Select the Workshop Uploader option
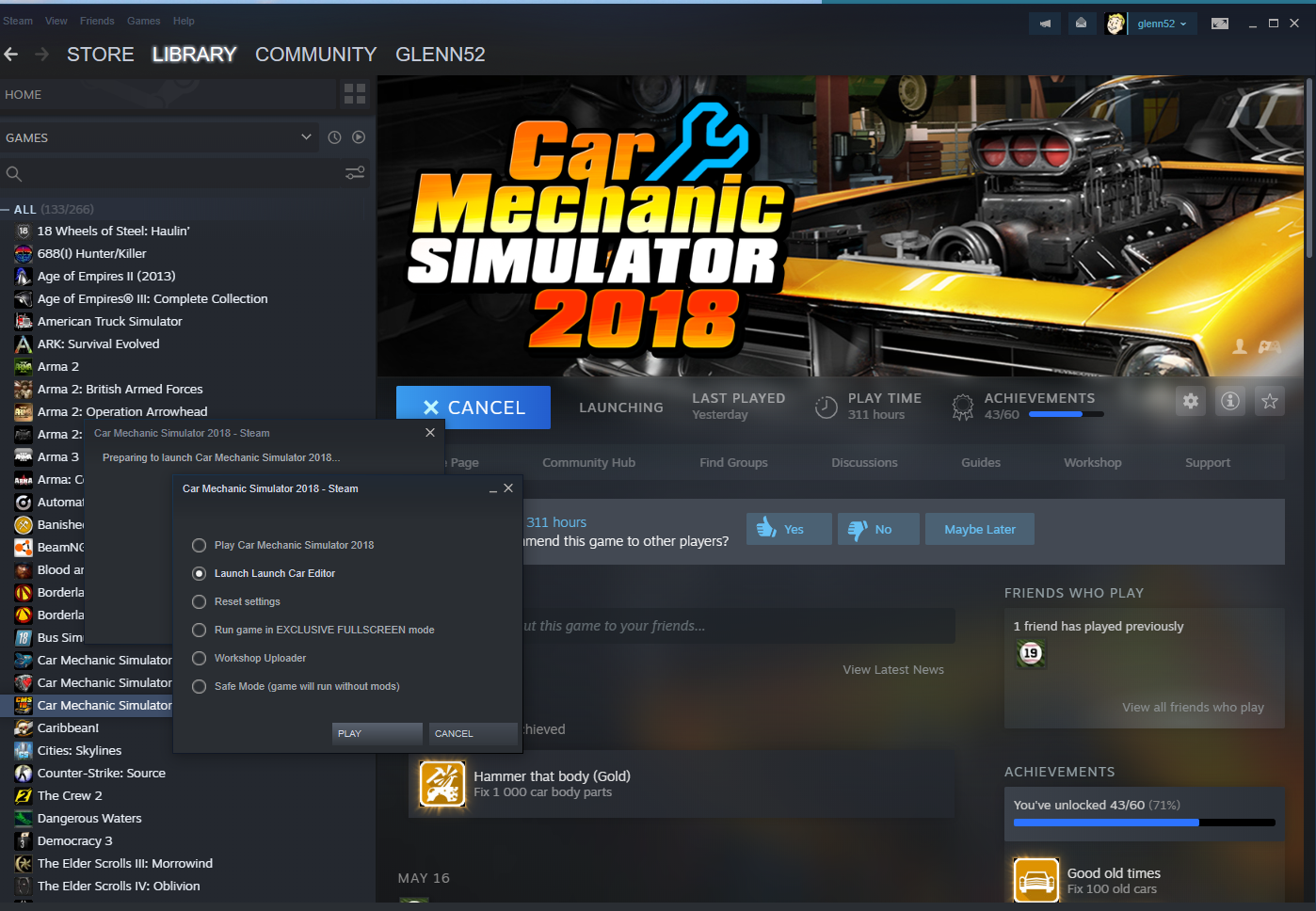 [x=249, y=658]
